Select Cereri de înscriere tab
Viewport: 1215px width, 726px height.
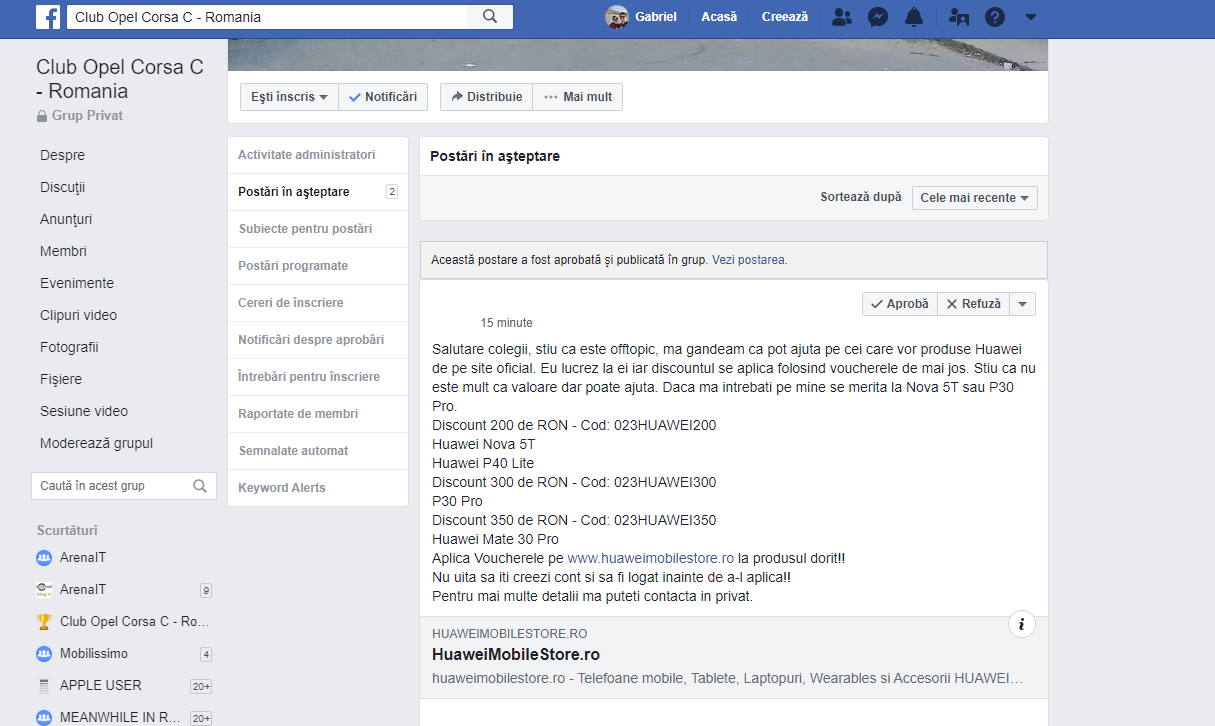coord(318,303)
